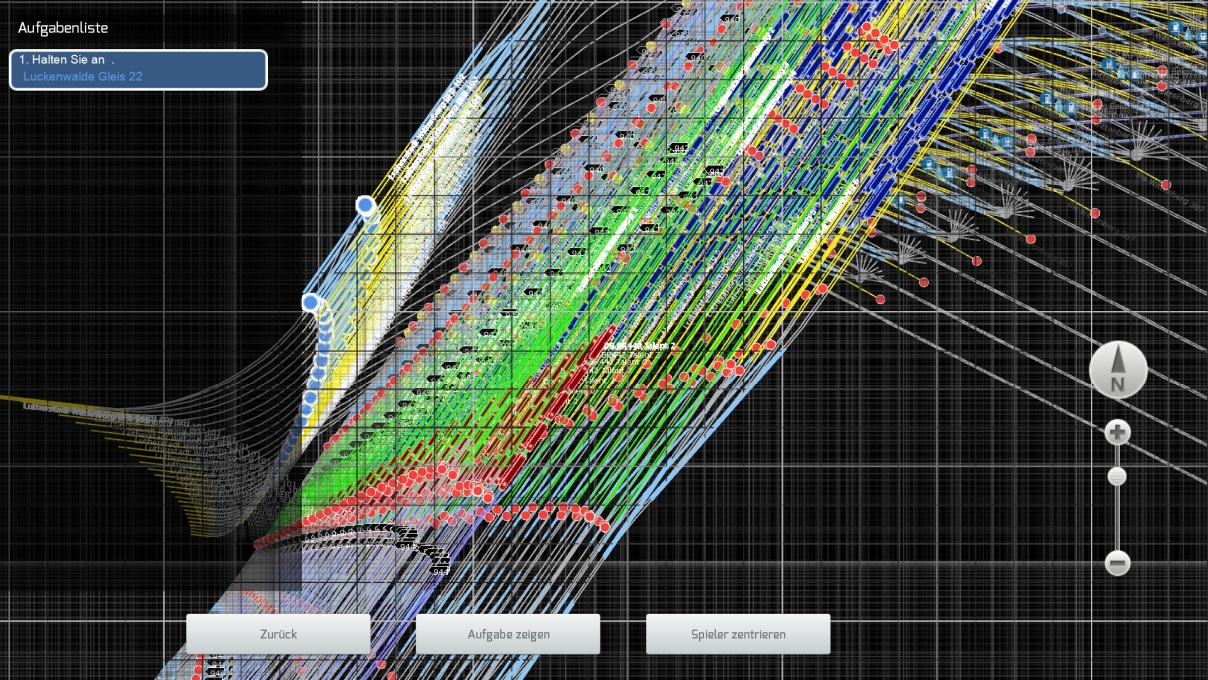Zoom out with the minus icon

click(1118, 562)
